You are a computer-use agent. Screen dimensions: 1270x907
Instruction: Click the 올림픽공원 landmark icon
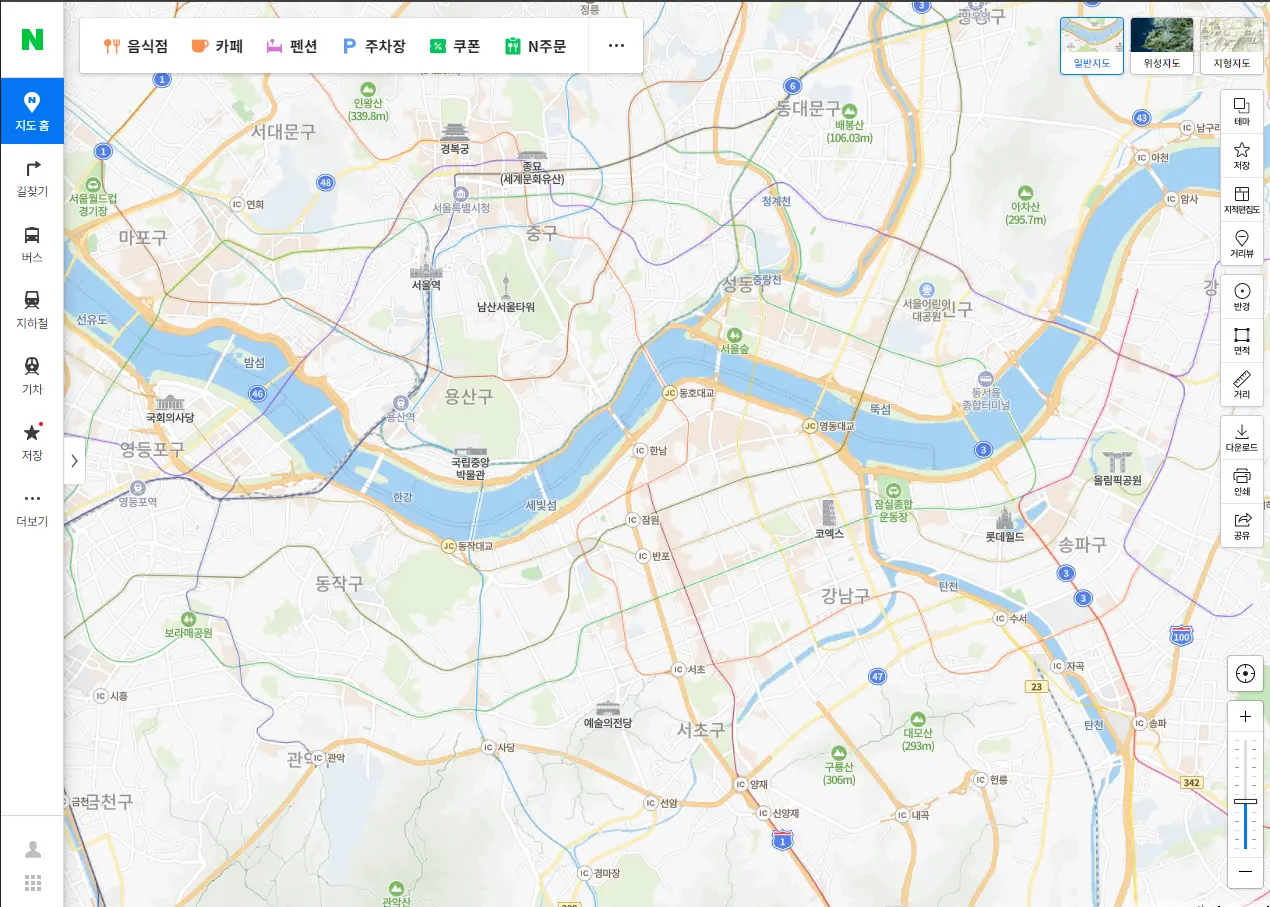(x=1117, y=461)
